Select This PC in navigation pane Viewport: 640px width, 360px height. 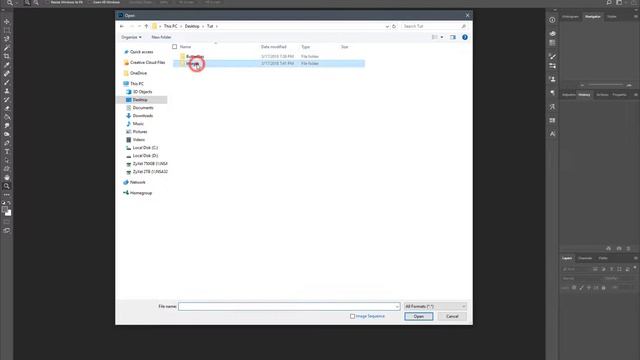137,84
